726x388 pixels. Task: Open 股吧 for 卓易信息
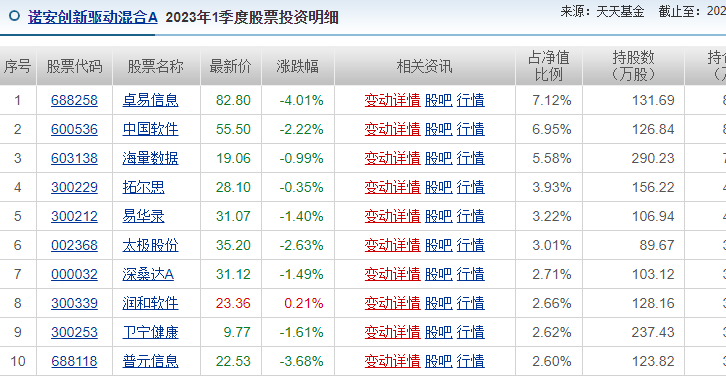pos(438,100)
